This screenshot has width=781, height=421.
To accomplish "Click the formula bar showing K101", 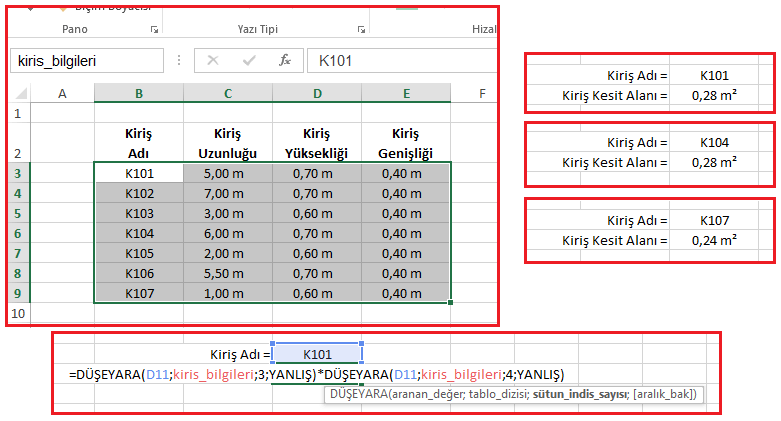I will [400, 60].
